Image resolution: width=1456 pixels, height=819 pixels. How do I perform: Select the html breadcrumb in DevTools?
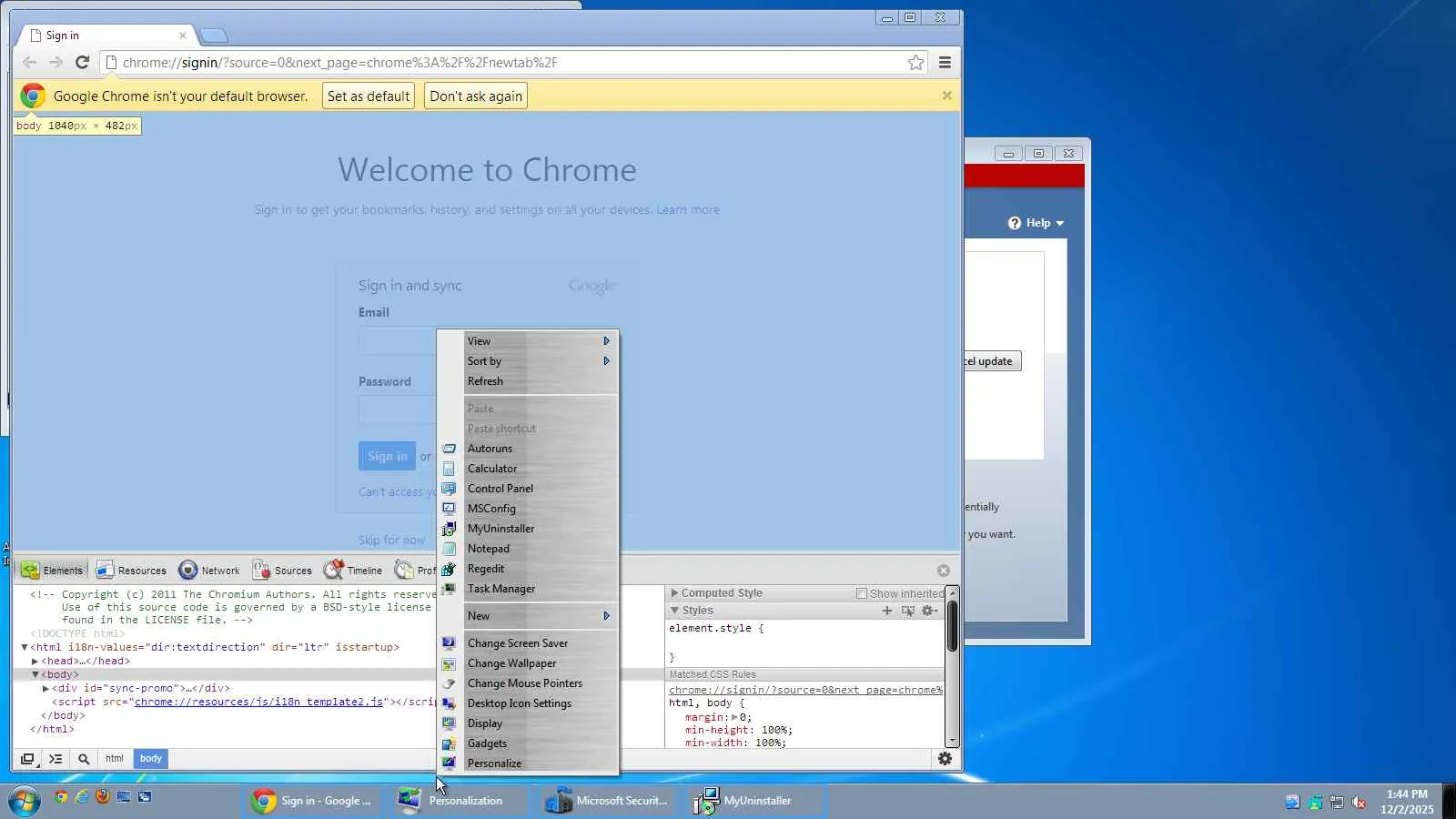[x=114, y=759]
